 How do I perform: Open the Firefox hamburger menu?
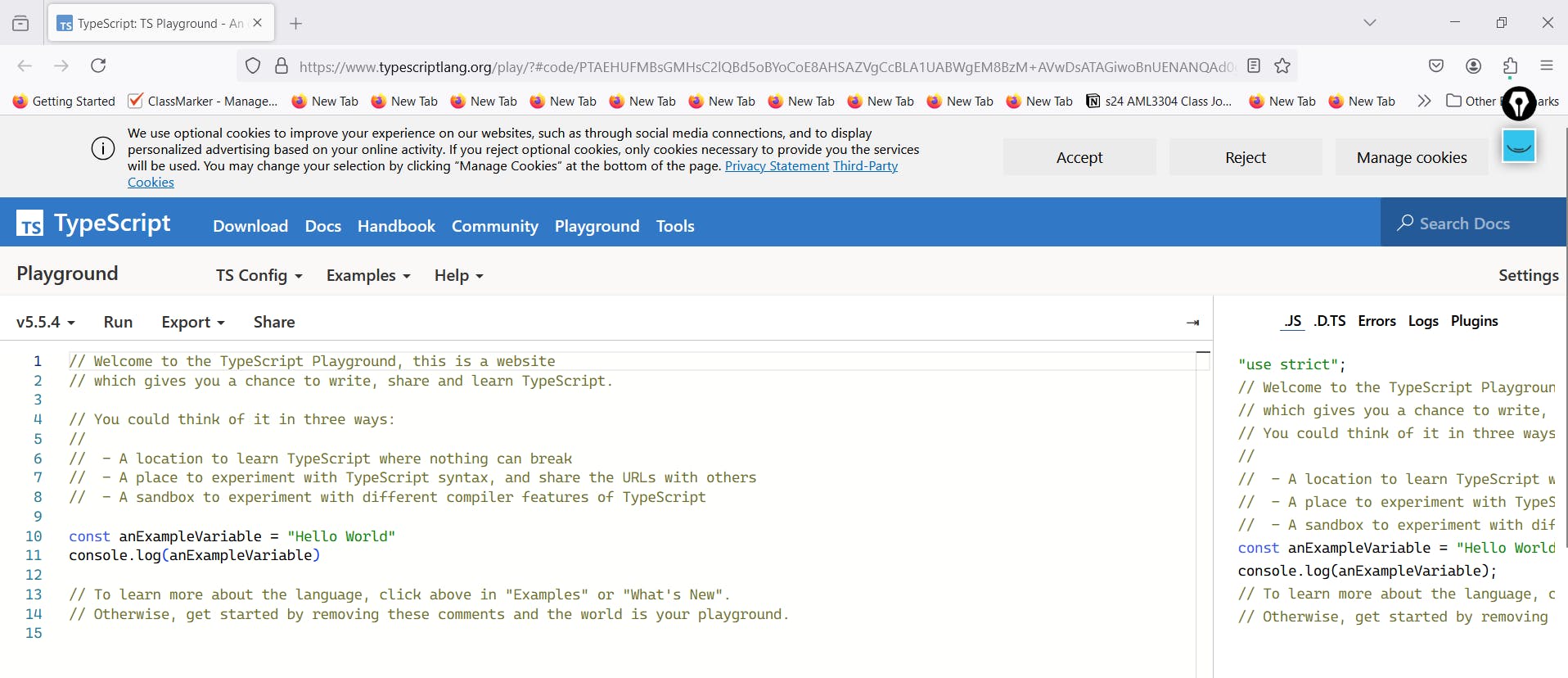pyautogui.click(x=1547, y=66)
